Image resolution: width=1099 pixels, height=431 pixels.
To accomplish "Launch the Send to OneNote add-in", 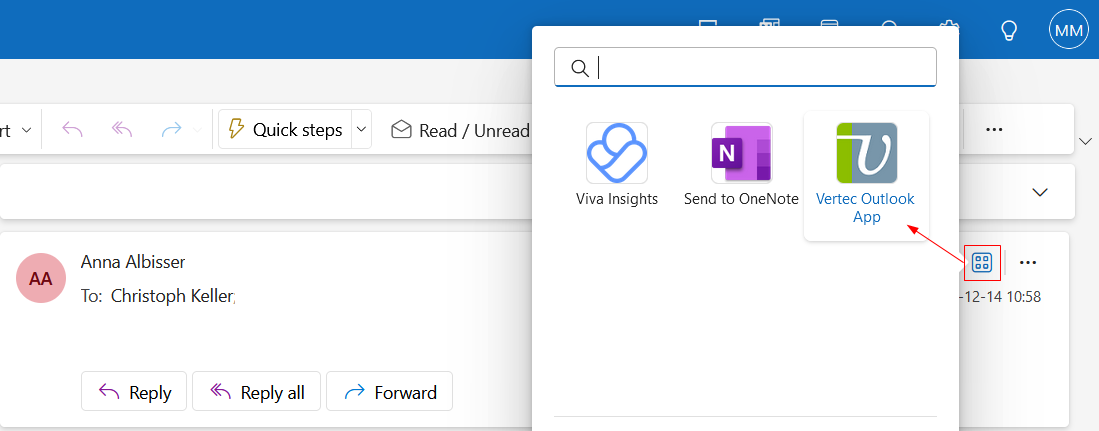I will (741, 166).
